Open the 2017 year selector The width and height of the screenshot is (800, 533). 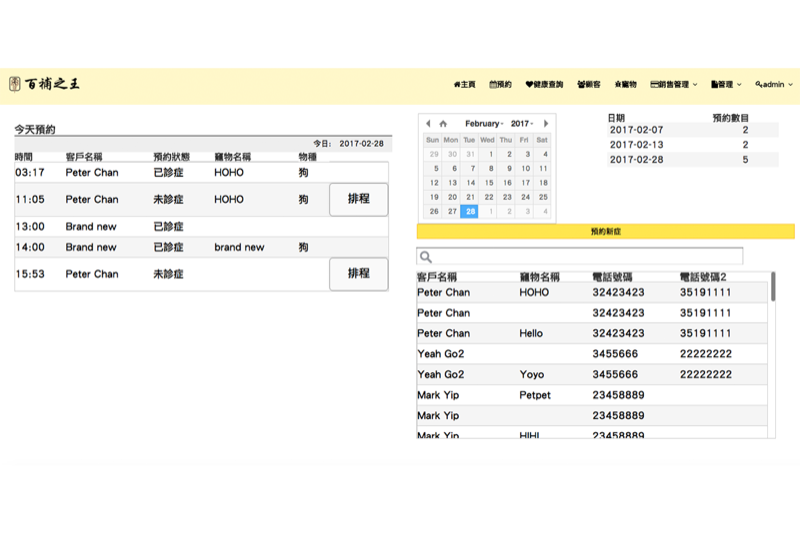(x=522, y=123)
